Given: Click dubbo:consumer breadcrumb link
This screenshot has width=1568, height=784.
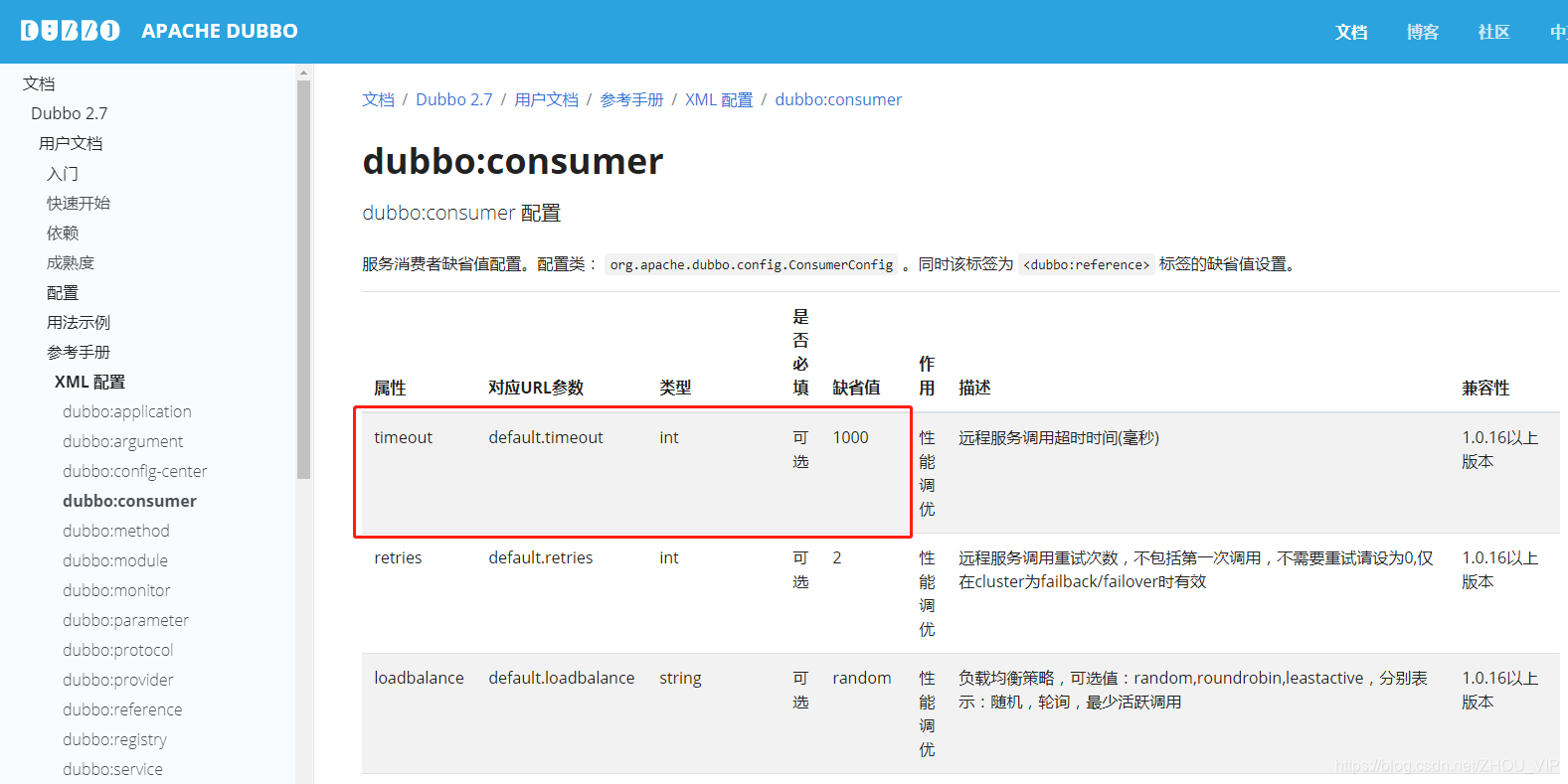Looking at the screenshot, I should point(838,99).
